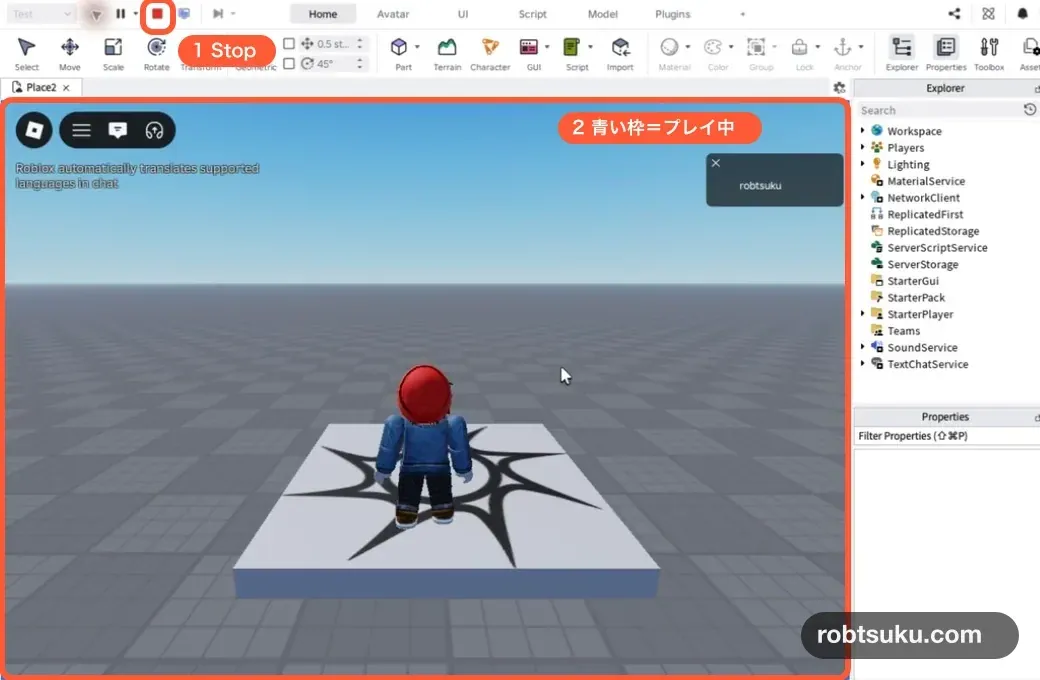This screenshot has height=680, width=1040.
Task: Open the Import tool
Action: [x=620, y=54]
